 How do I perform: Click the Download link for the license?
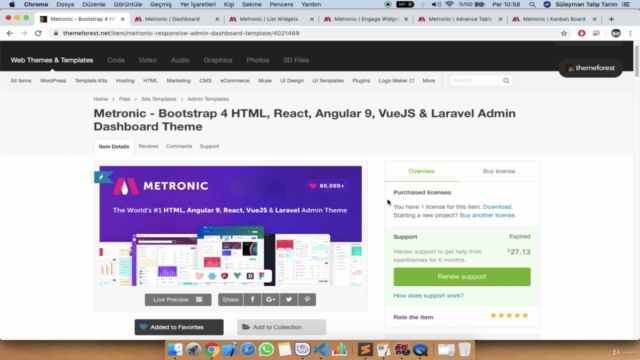pyautogui.click(x=497, y=207)
